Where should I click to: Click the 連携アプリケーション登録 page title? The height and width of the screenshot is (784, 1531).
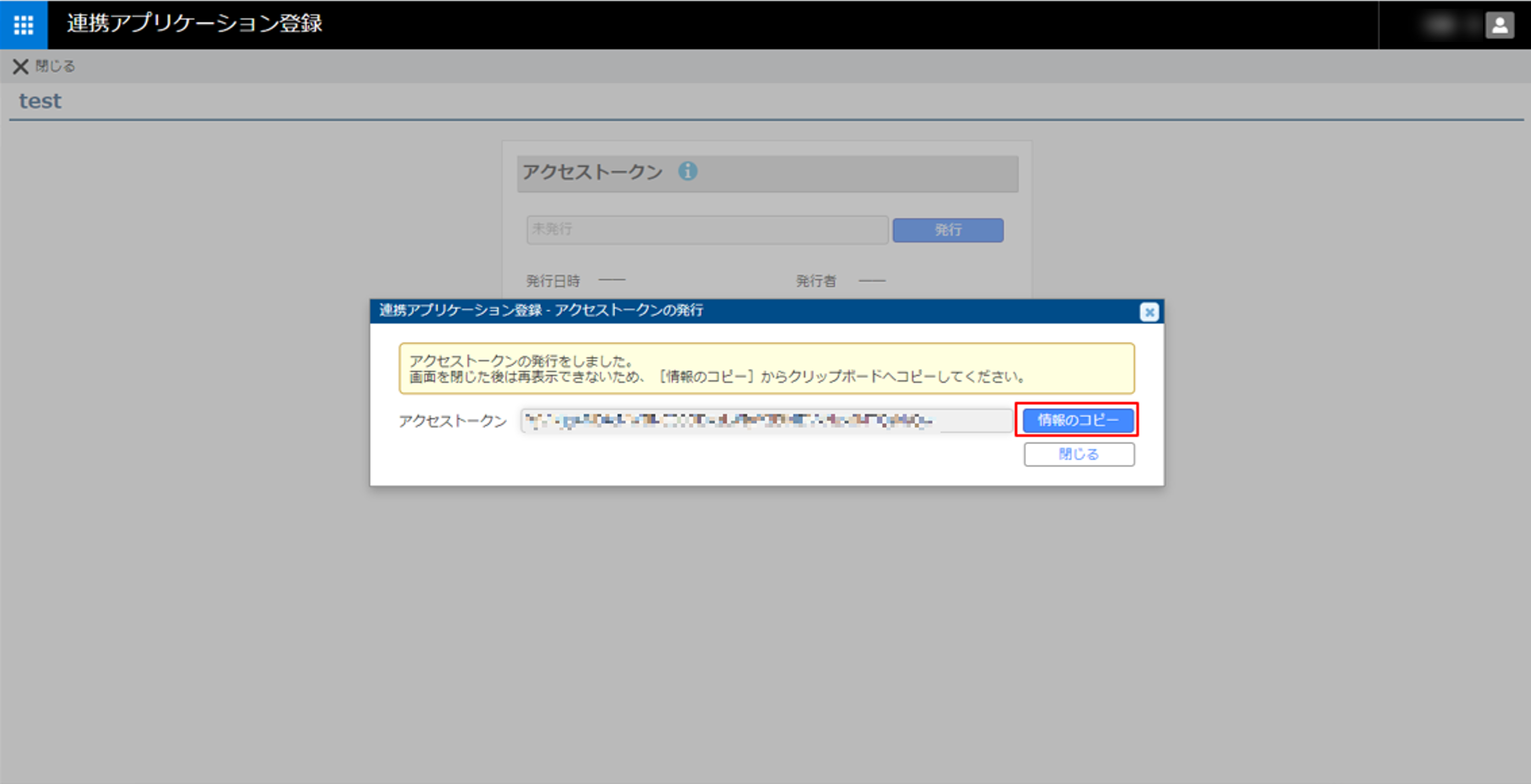pos(194,23)
